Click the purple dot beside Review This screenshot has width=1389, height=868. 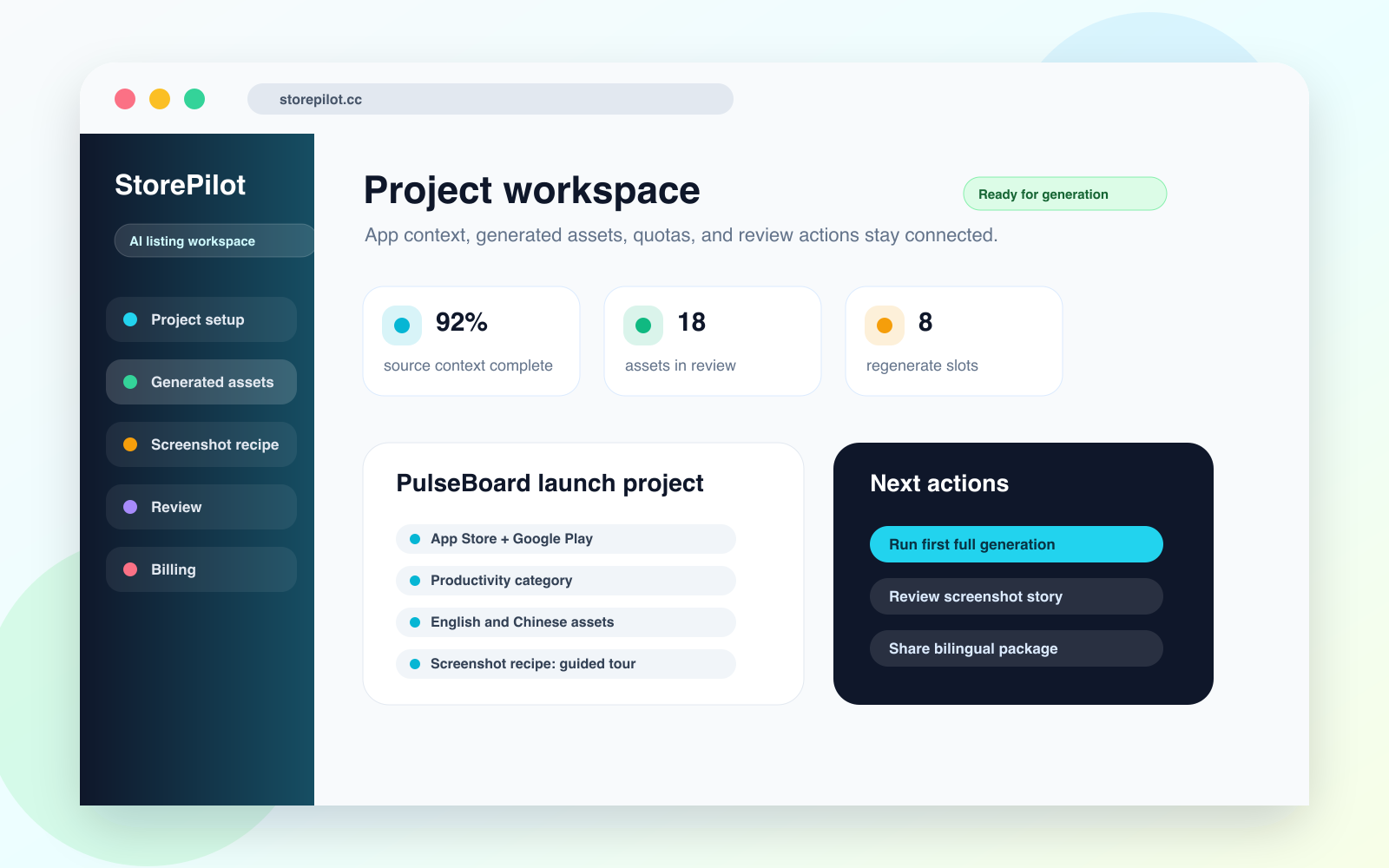pos(130,507)
